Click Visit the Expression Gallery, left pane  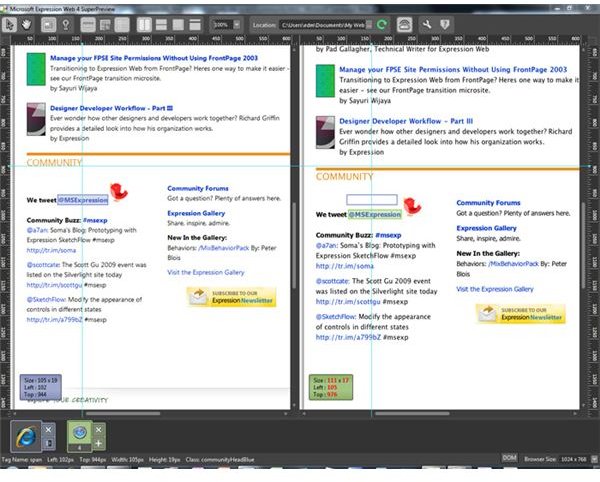pyautogui.click(x=205, y=272)
